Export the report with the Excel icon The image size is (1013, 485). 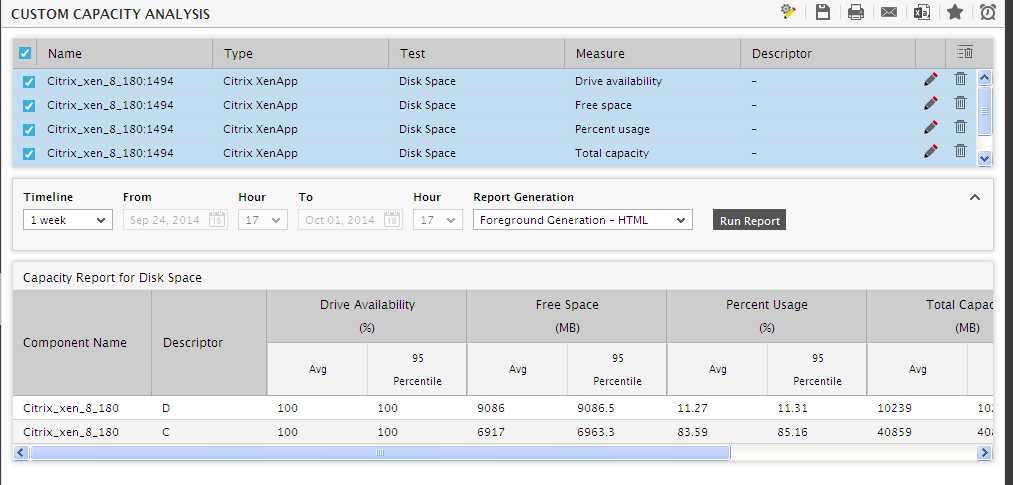[922, 12]
